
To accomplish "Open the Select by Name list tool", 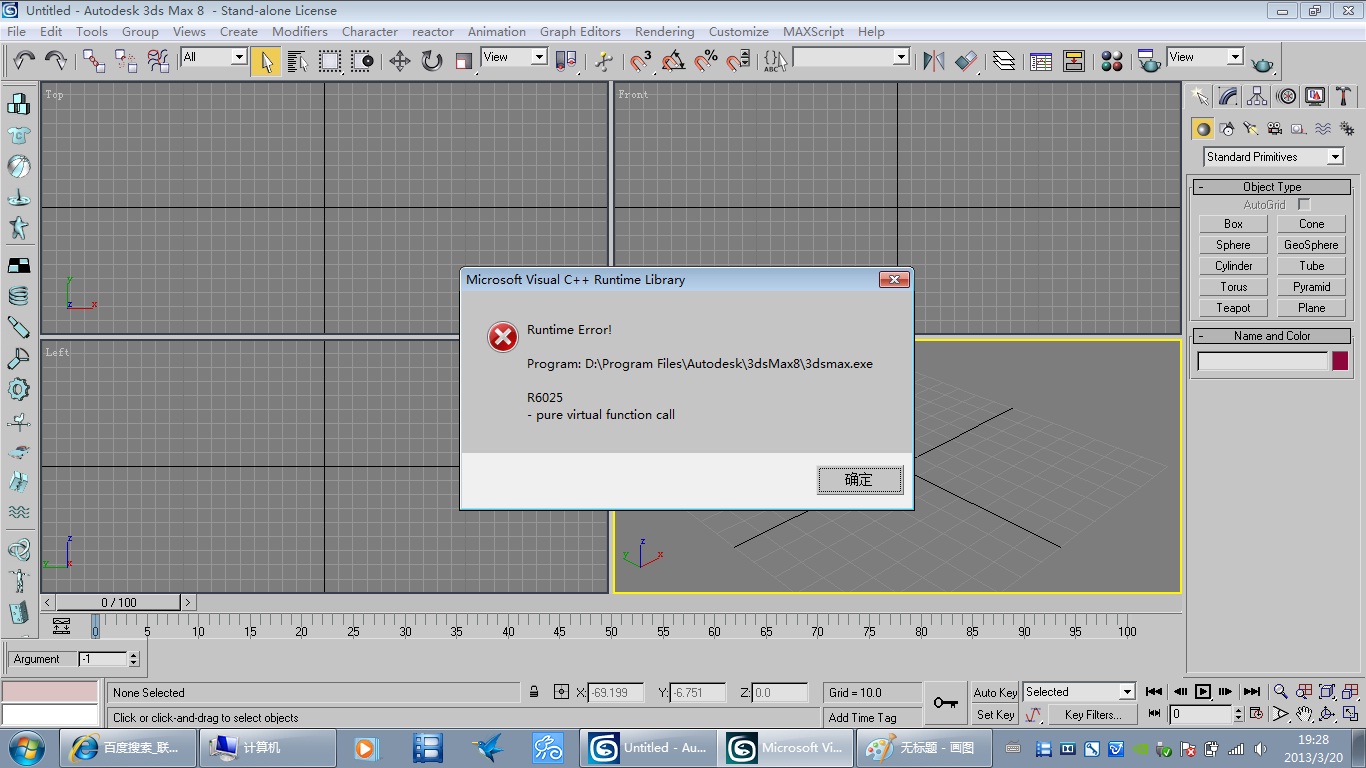I will [298, 61].
